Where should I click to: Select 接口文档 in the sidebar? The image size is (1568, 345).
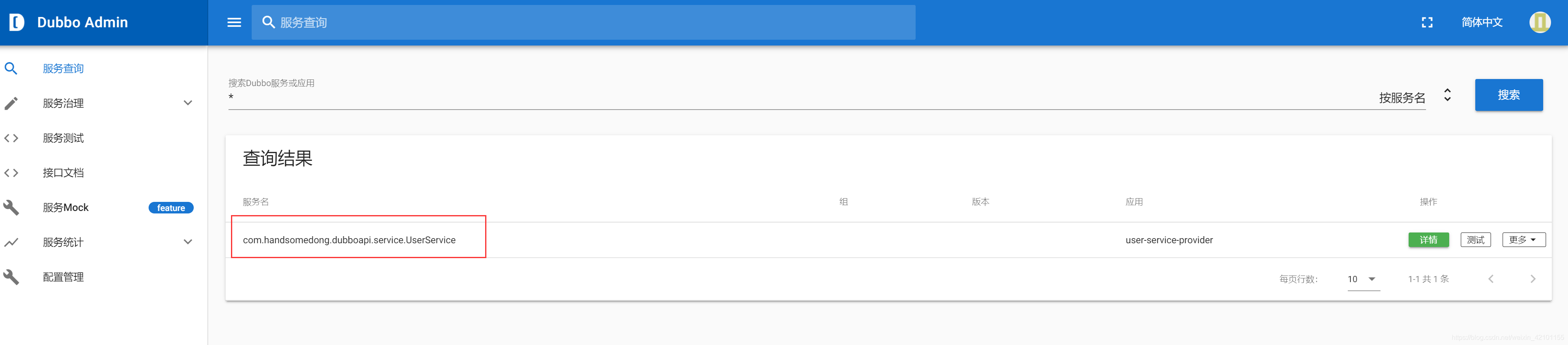point(63,173)
